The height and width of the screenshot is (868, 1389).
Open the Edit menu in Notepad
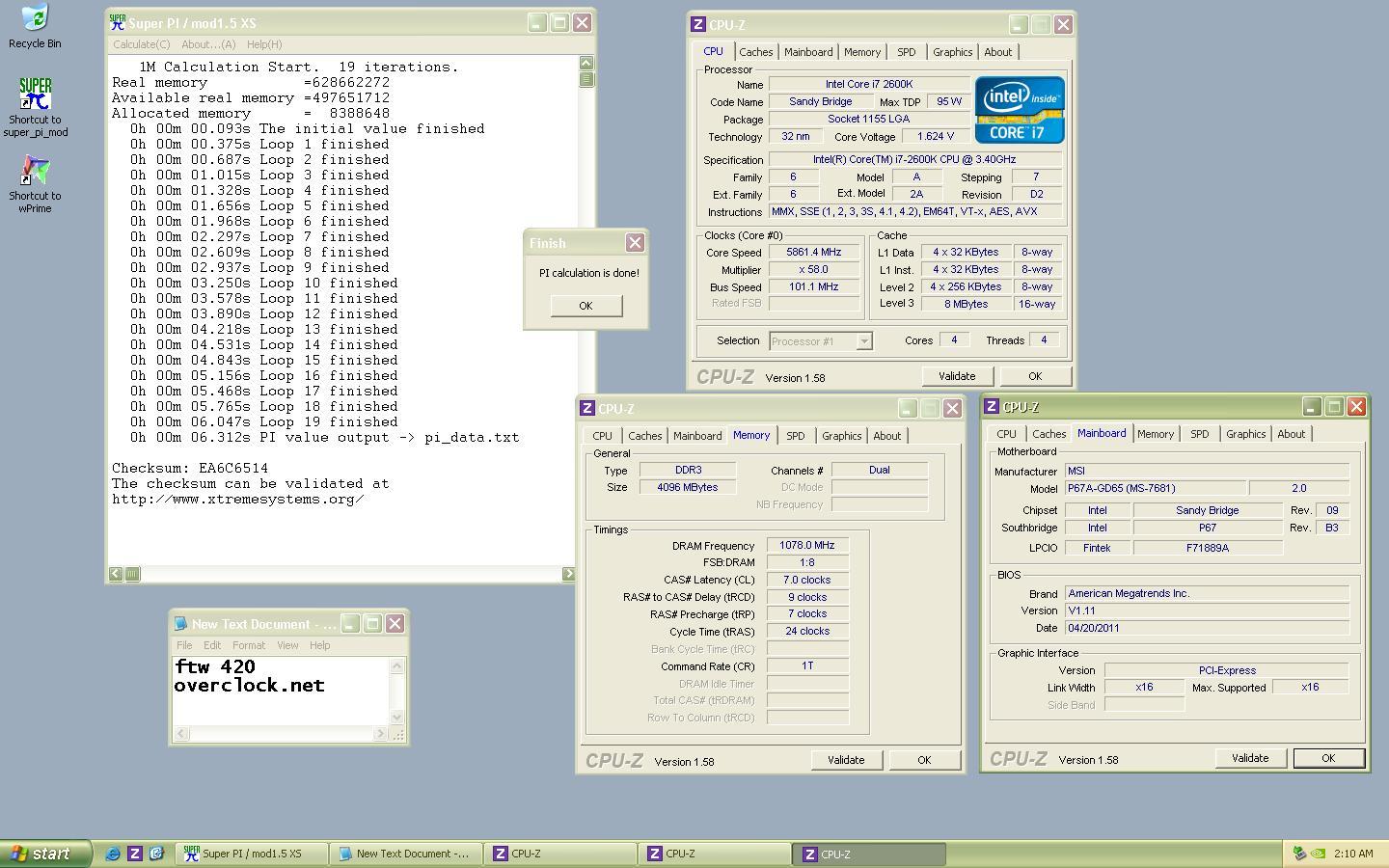coord(212,645)
